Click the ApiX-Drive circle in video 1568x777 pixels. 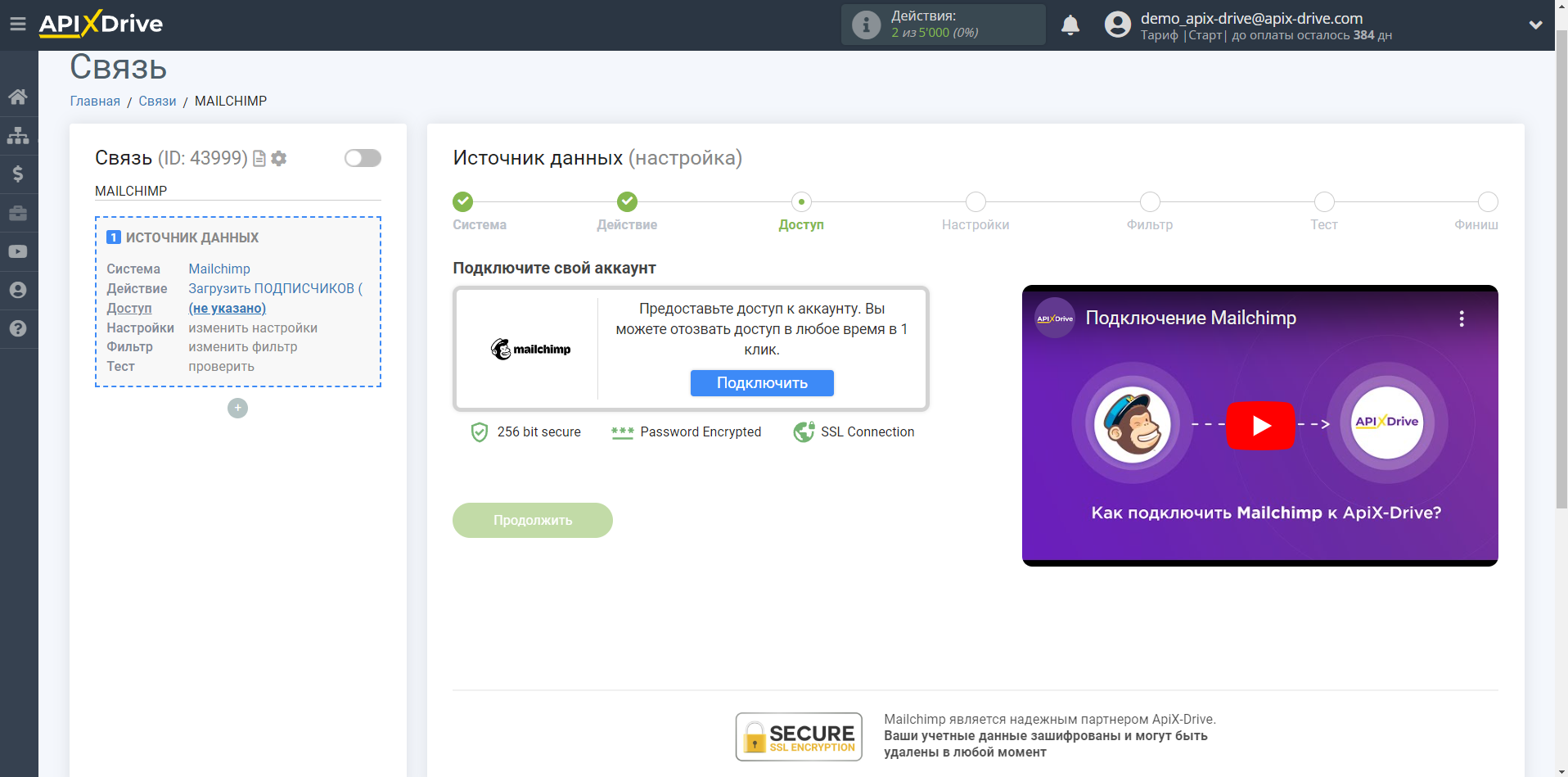pyautogui.click(x=1386, y=422)
